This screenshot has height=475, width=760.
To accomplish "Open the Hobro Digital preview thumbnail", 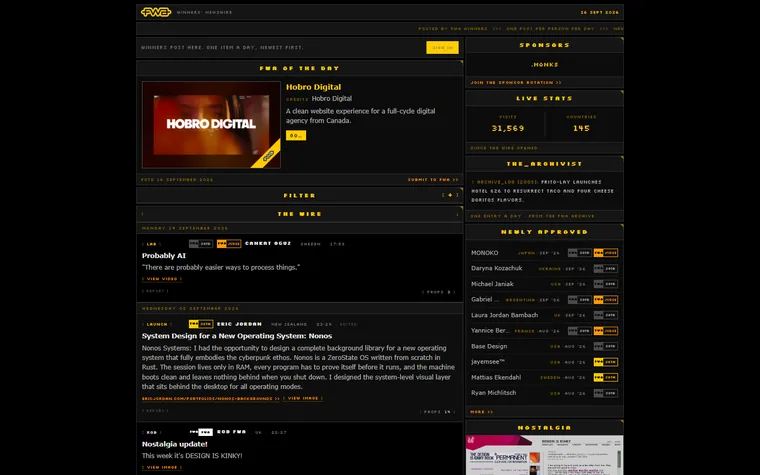I will (211, 125).
